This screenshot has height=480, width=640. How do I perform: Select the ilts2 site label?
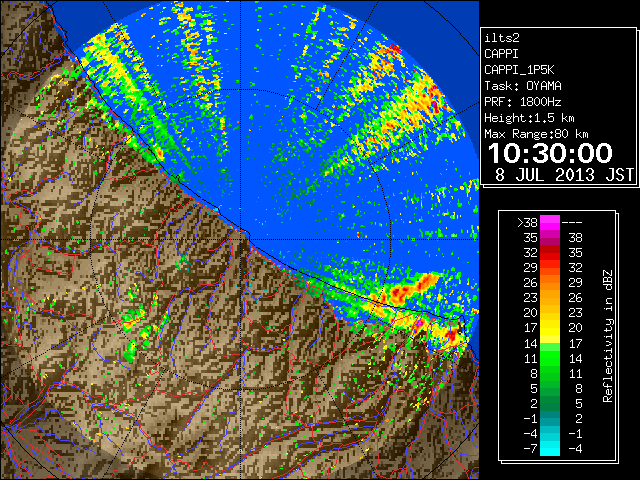(502, 38)
